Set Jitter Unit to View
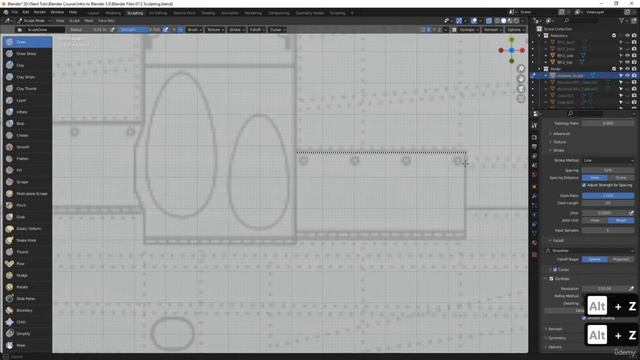This screenshot has height=360, width=640. (x=595, y=220)
